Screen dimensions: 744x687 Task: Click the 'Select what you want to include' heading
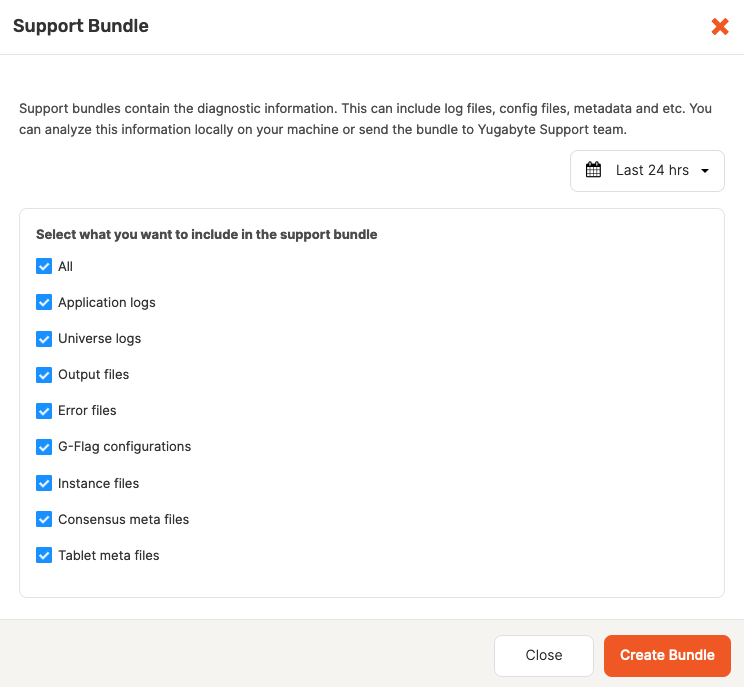207,234
